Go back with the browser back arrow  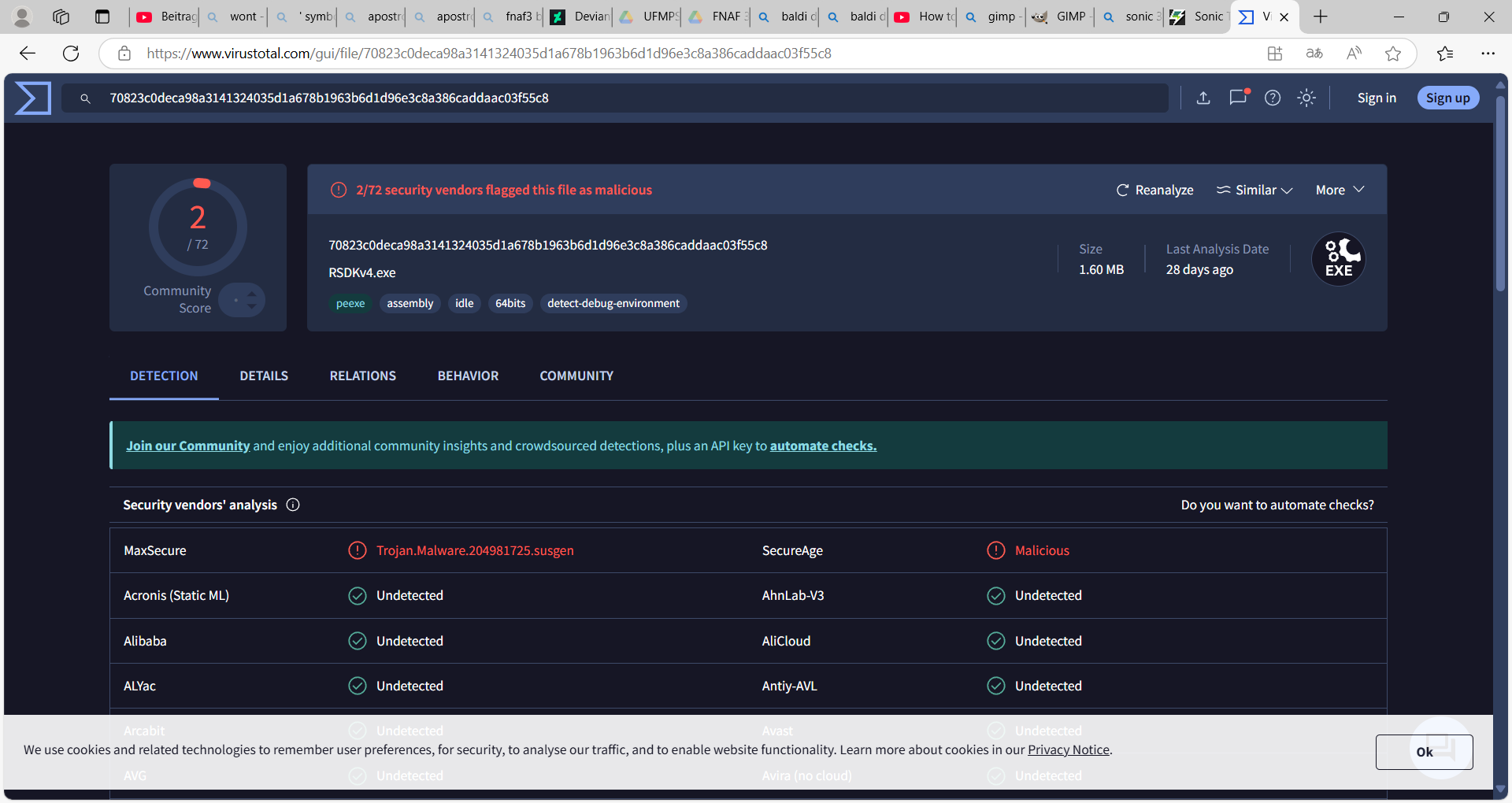[28, 54]
